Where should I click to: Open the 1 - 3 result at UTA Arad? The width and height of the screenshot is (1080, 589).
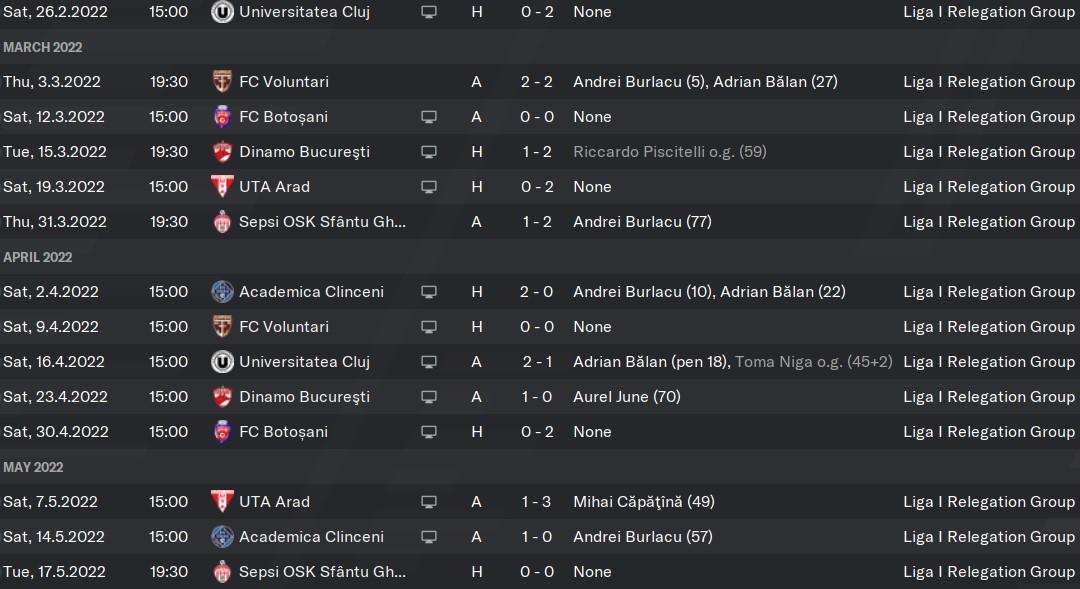coord(537,502)
